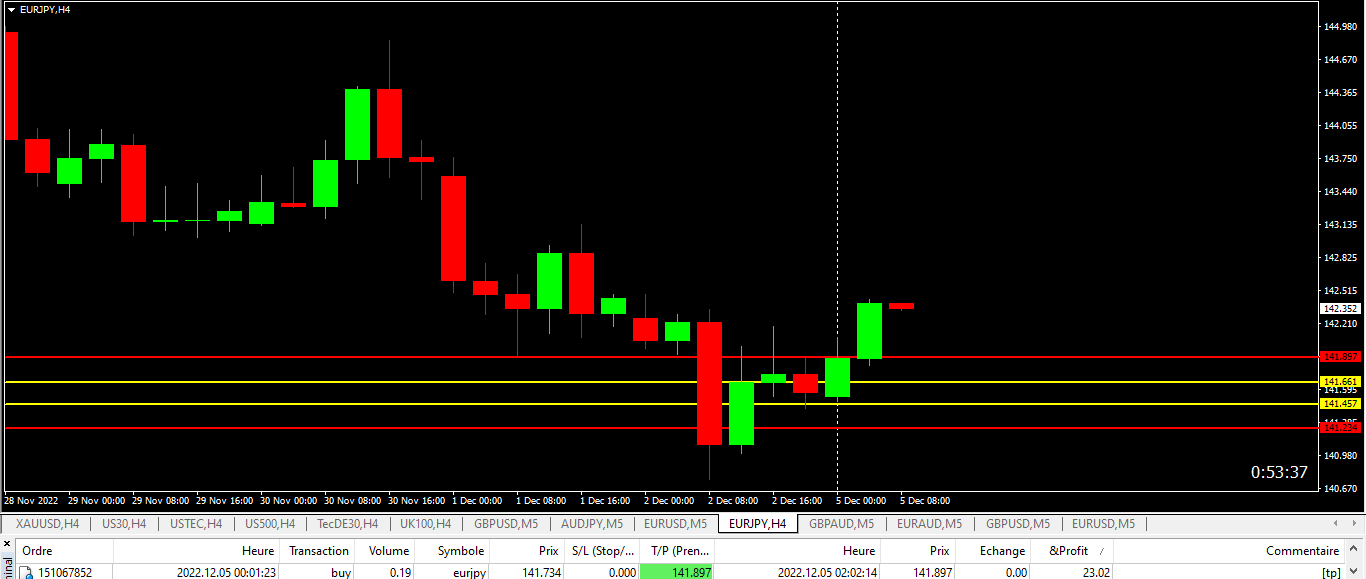
Task: Toggle one-click trading arrow beside EURJPY,H4
Action: pyautogui.click(x=11, y=9)
